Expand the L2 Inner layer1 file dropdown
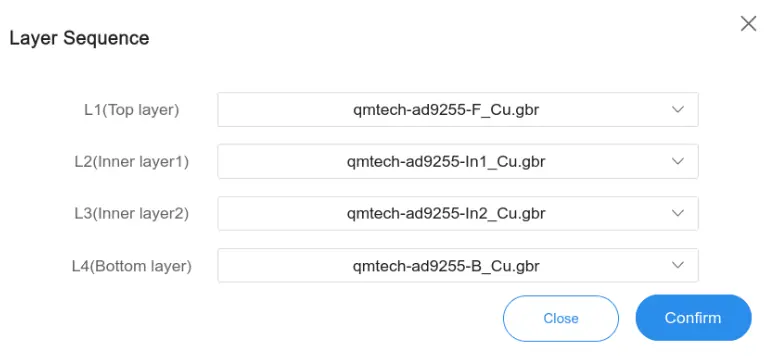The height and width of the screenshot is (364, 768). pyautogui.click(x=458, y=161)
